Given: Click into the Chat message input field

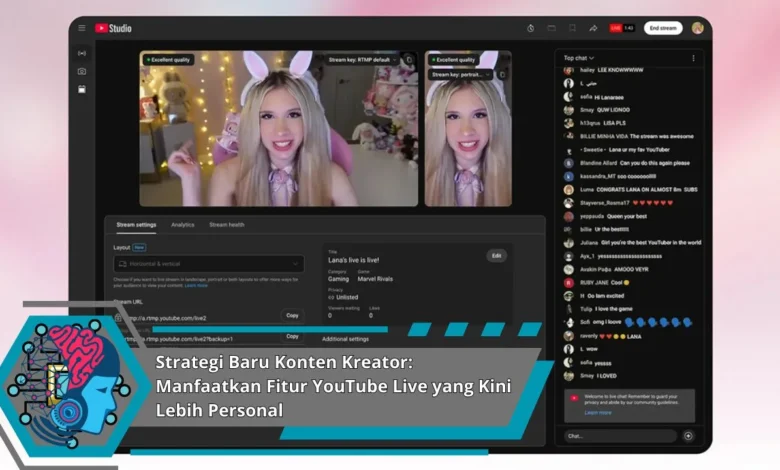Looking at the screenshot, I should pos(620,436).
